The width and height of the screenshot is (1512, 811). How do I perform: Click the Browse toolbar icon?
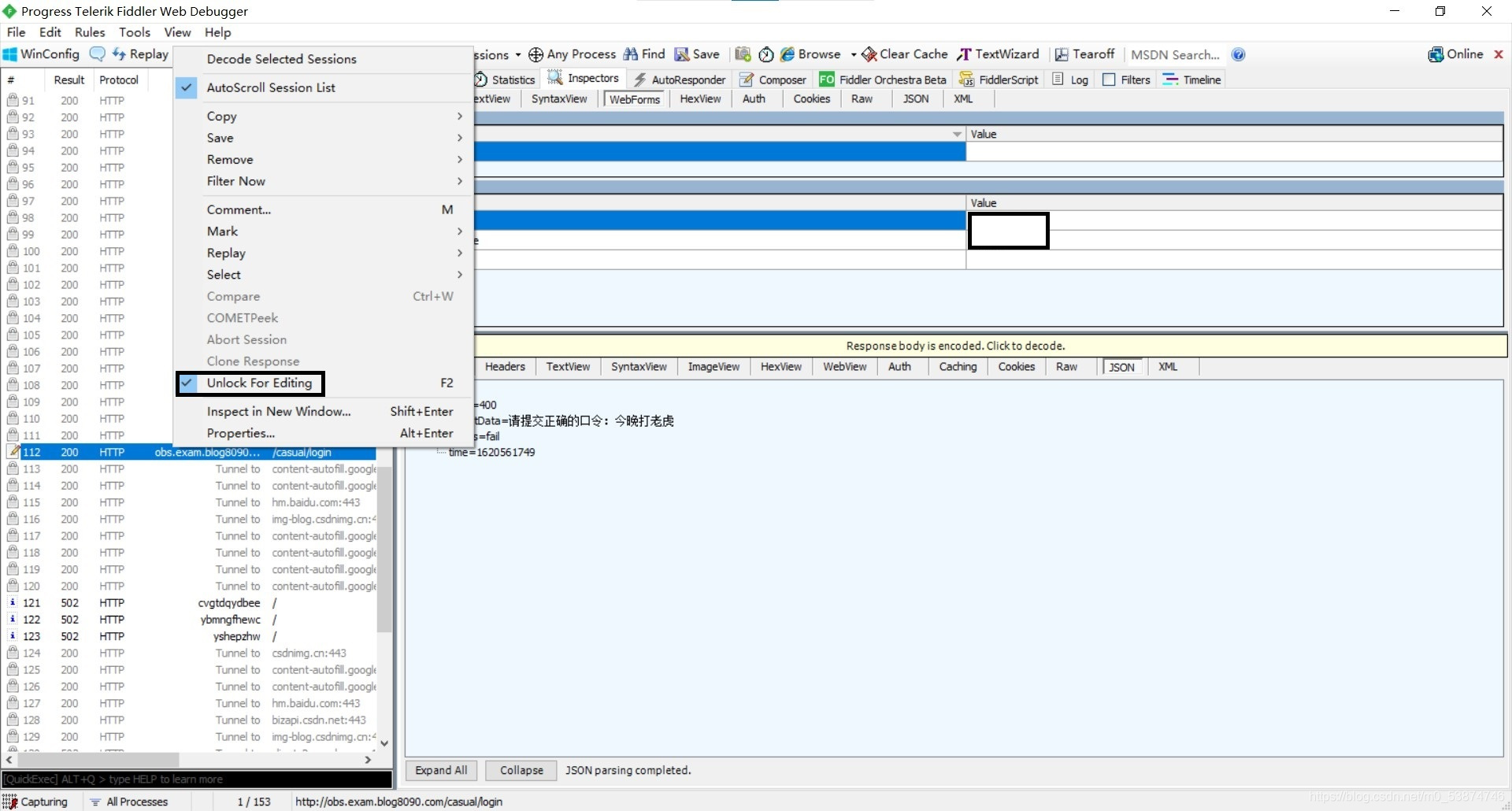[x=787, y=54]
